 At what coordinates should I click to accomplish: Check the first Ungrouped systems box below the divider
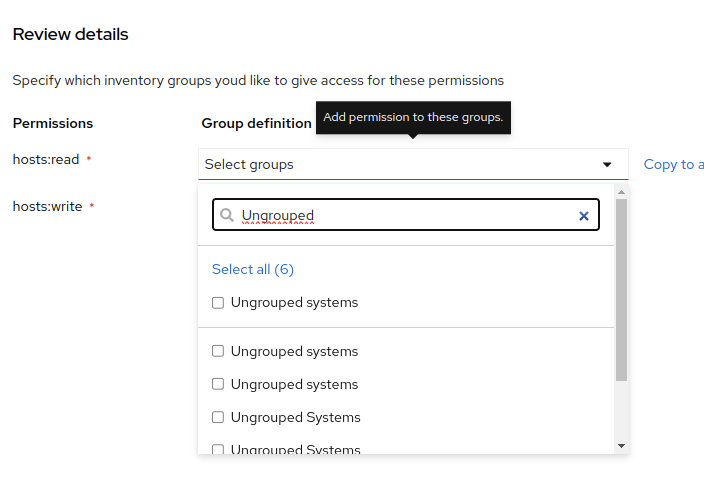tap(218, 351)
